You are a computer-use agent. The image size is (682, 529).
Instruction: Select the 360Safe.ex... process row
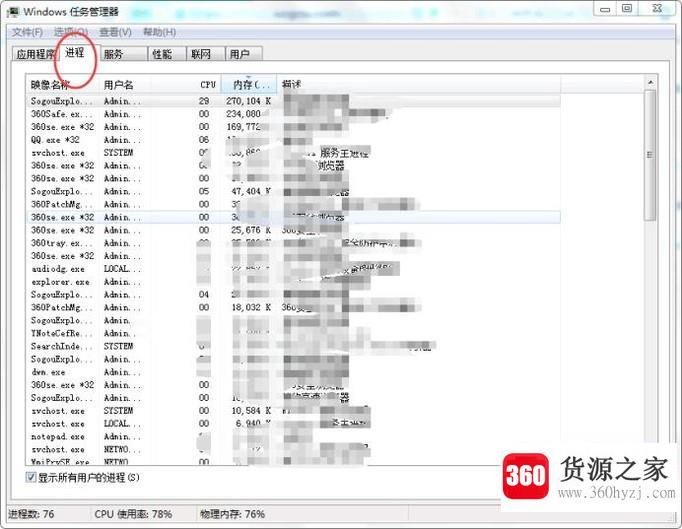[294, 114]
